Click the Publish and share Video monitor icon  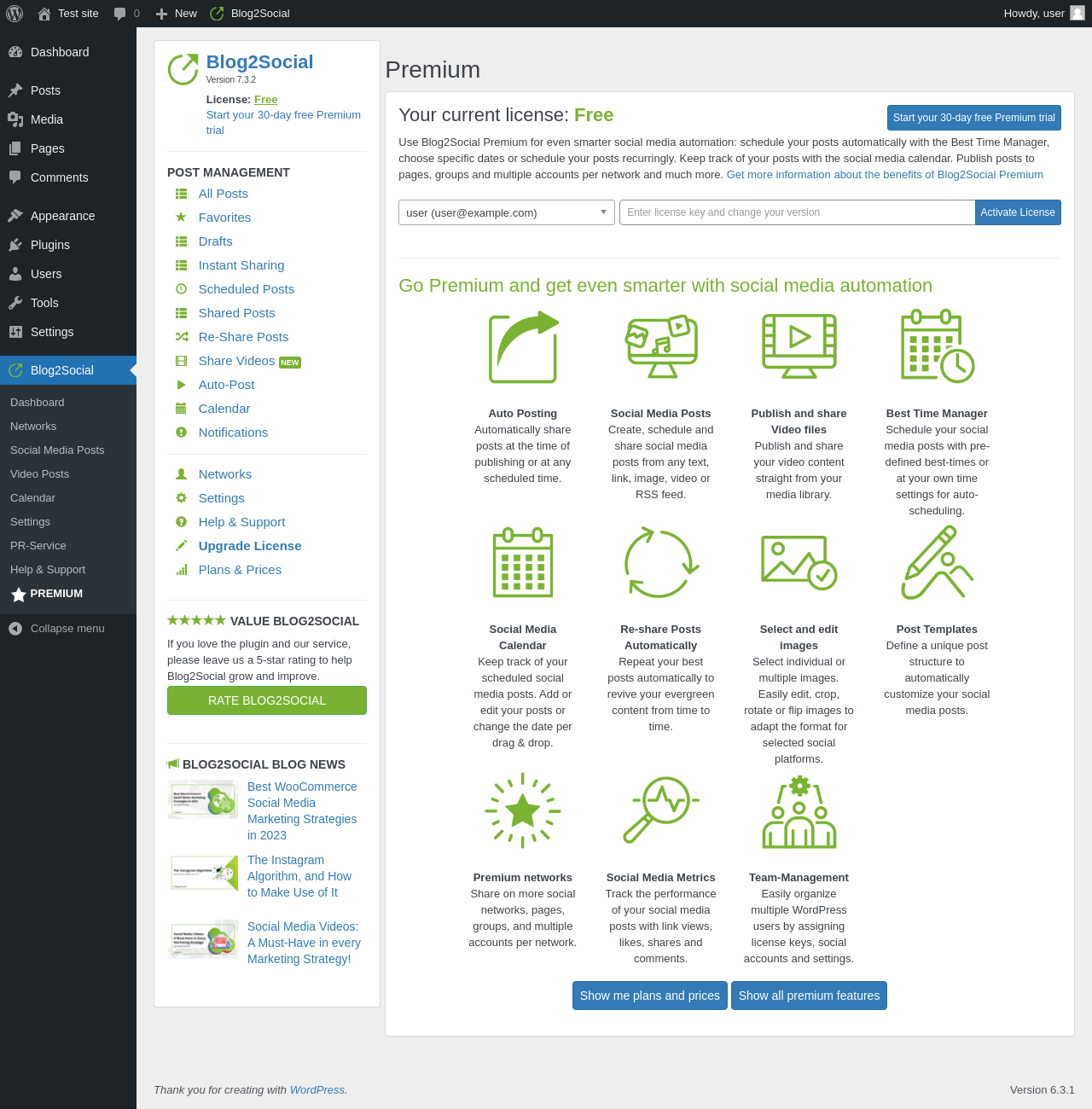click(799, 345)
